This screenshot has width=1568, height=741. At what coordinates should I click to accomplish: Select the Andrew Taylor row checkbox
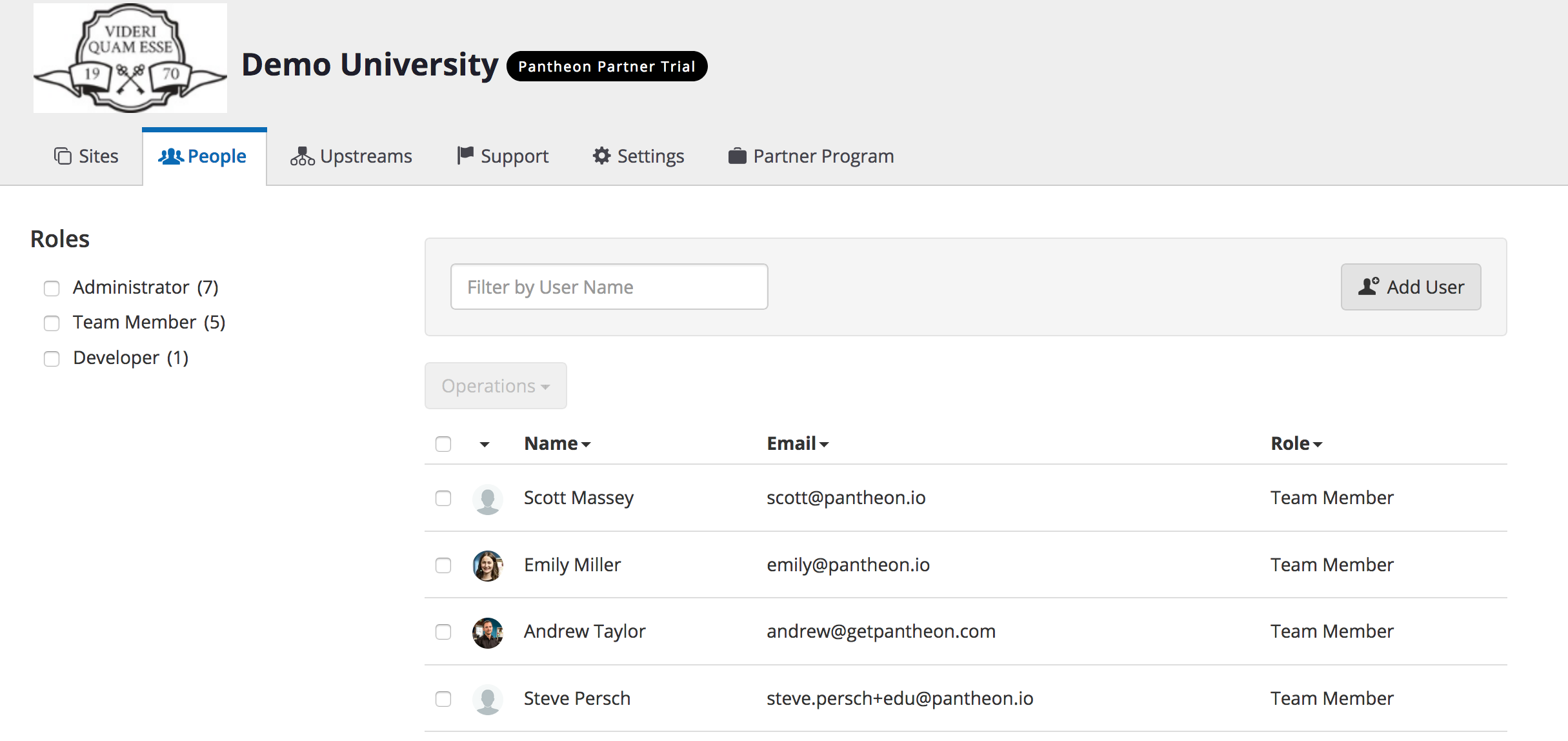[x=443, y=632]
